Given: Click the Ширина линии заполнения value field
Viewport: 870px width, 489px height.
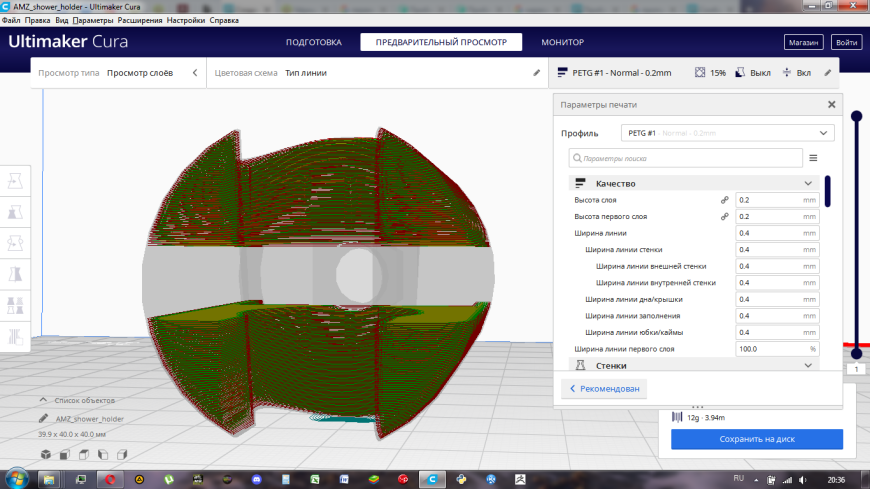Looking at the screenshot, I should pos(777,316).
